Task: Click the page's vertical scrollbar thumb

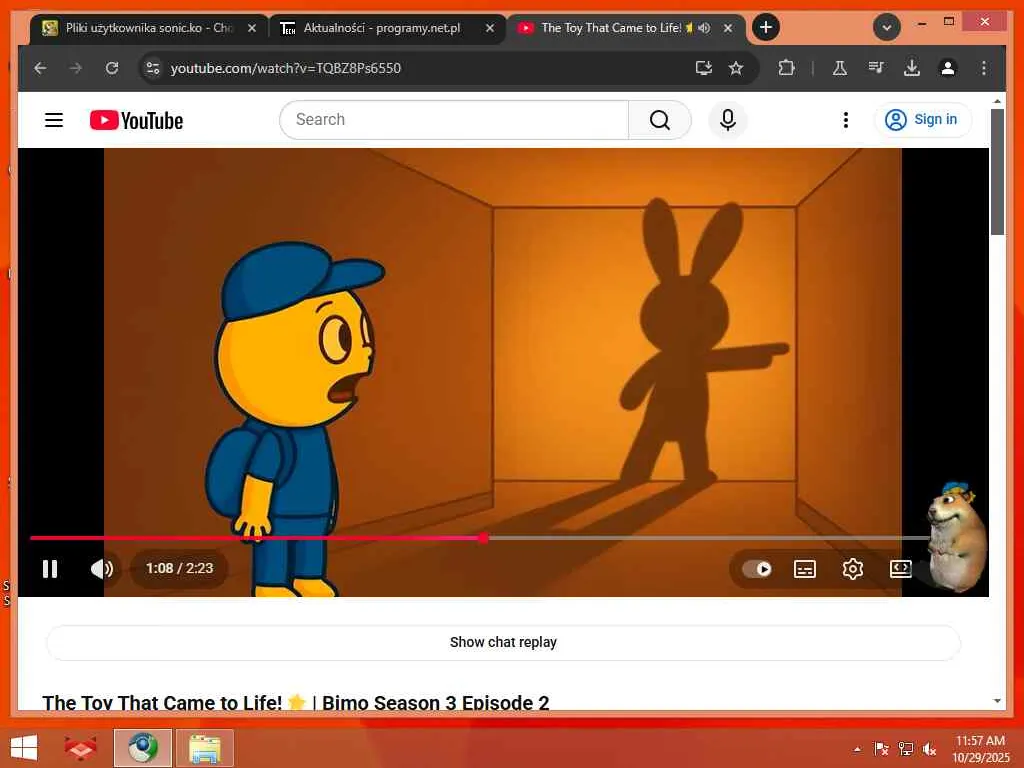Action: click(x=997, y=172)
